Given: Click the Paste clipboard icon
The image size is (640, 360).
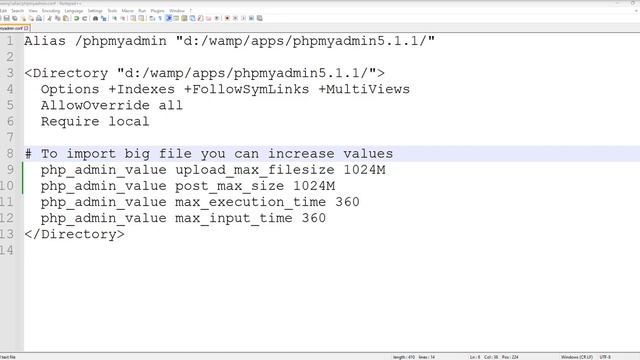Looking at the screenshot, I should [x=65, y=18].
